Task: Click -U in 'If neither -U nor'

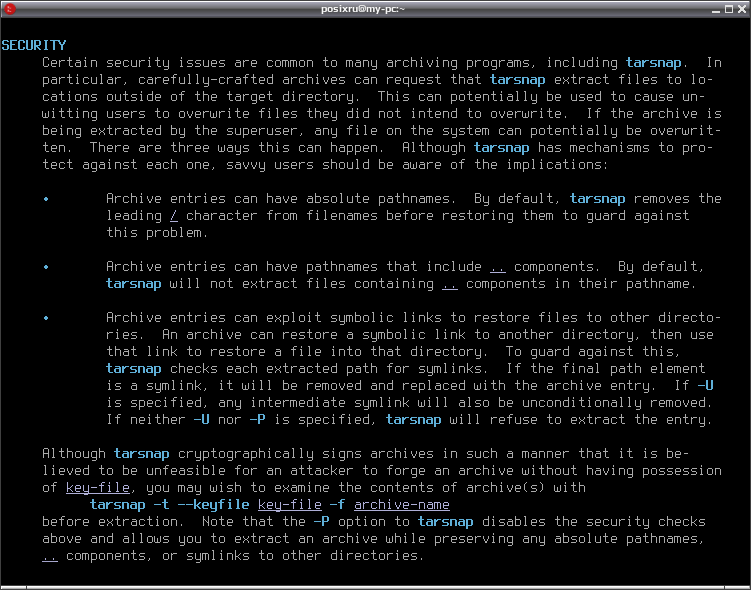Action: click(x=201, y=420)
